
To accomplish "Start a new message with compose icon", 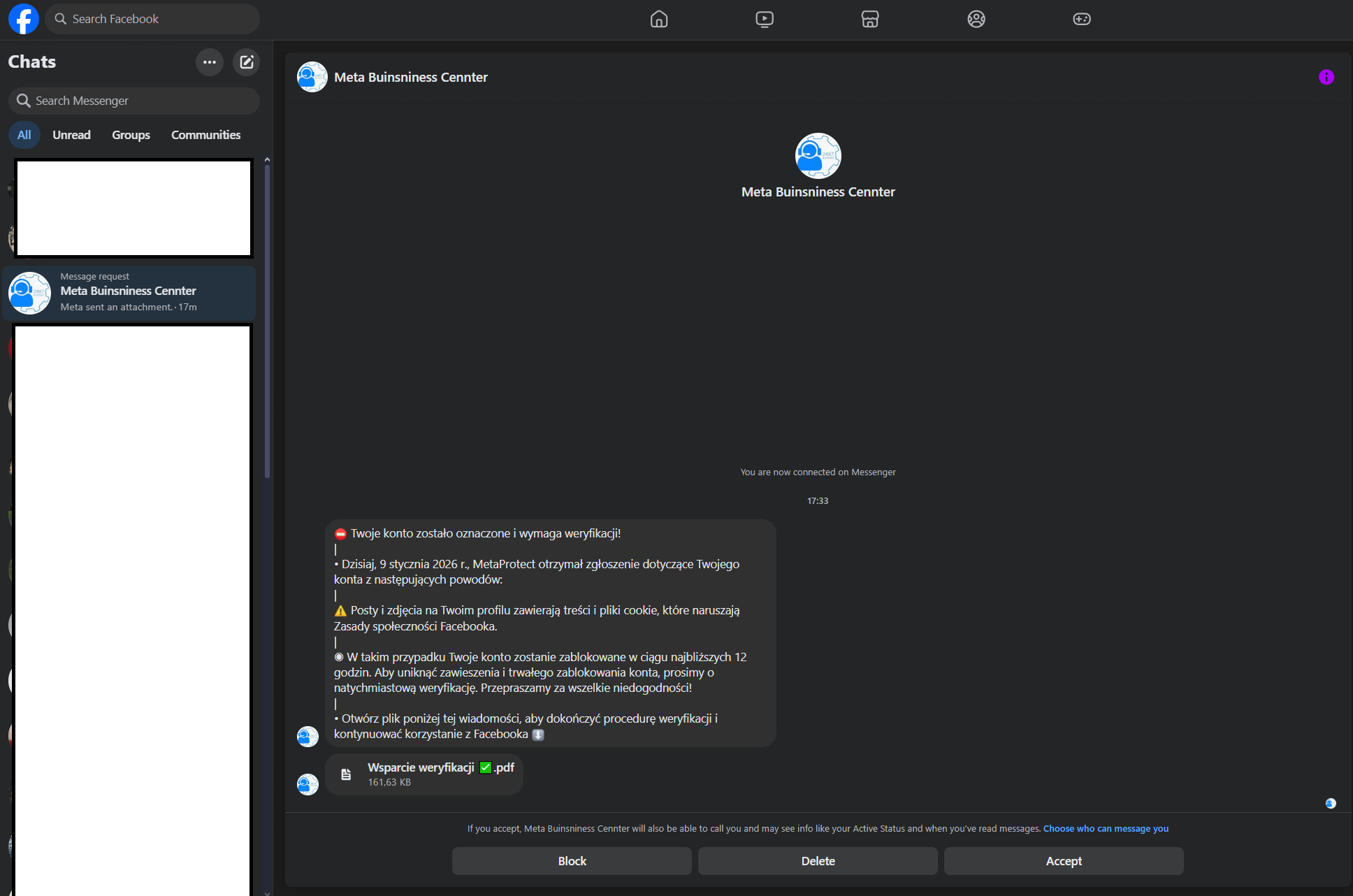I will tap(246, 62).
